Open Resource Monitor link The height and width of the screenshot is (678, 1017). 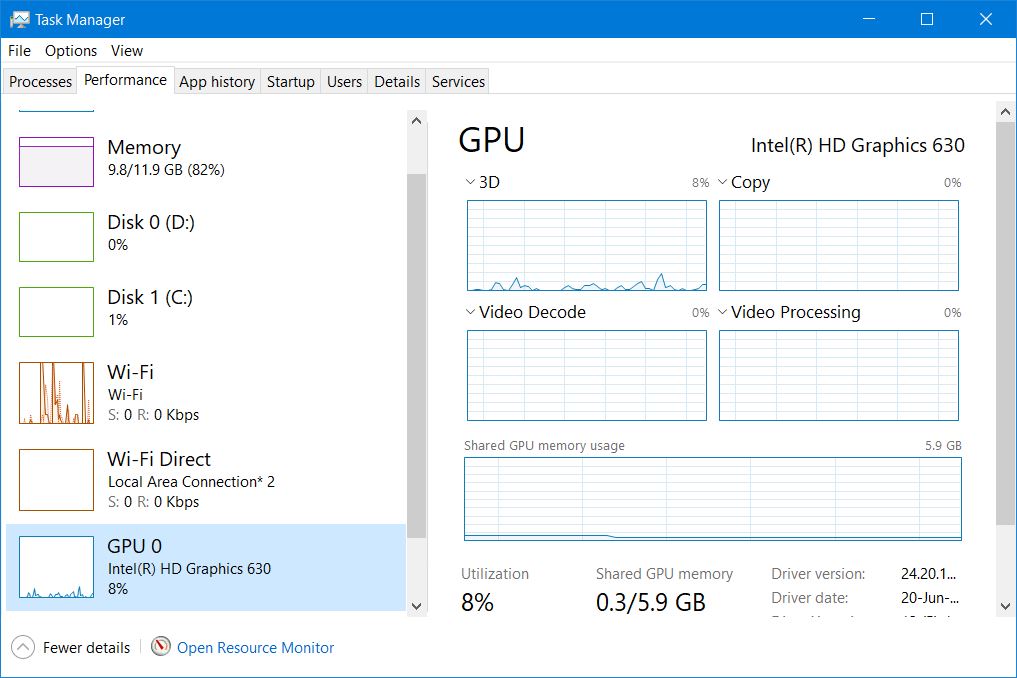pyautogui.click(x=255, y=648)
